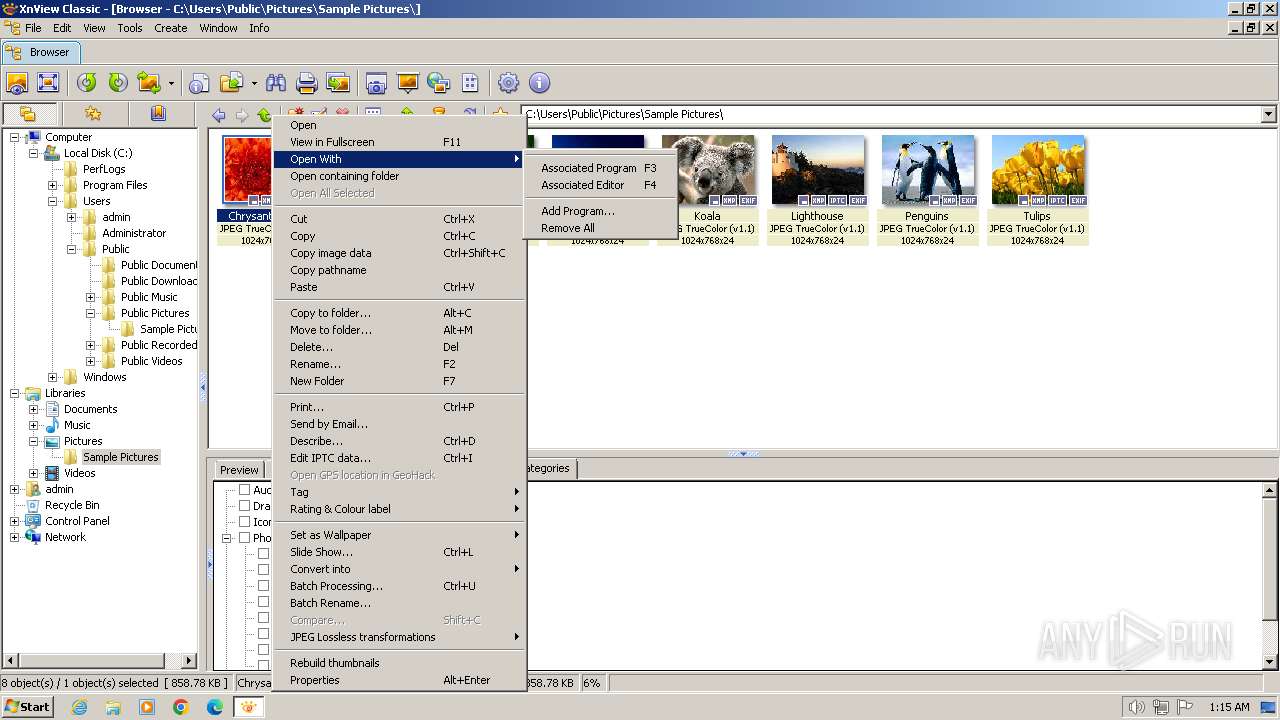Check the 'Pho...' category checkbox
This screenshot has width=1280, height=720.
[x=244, y=538]
